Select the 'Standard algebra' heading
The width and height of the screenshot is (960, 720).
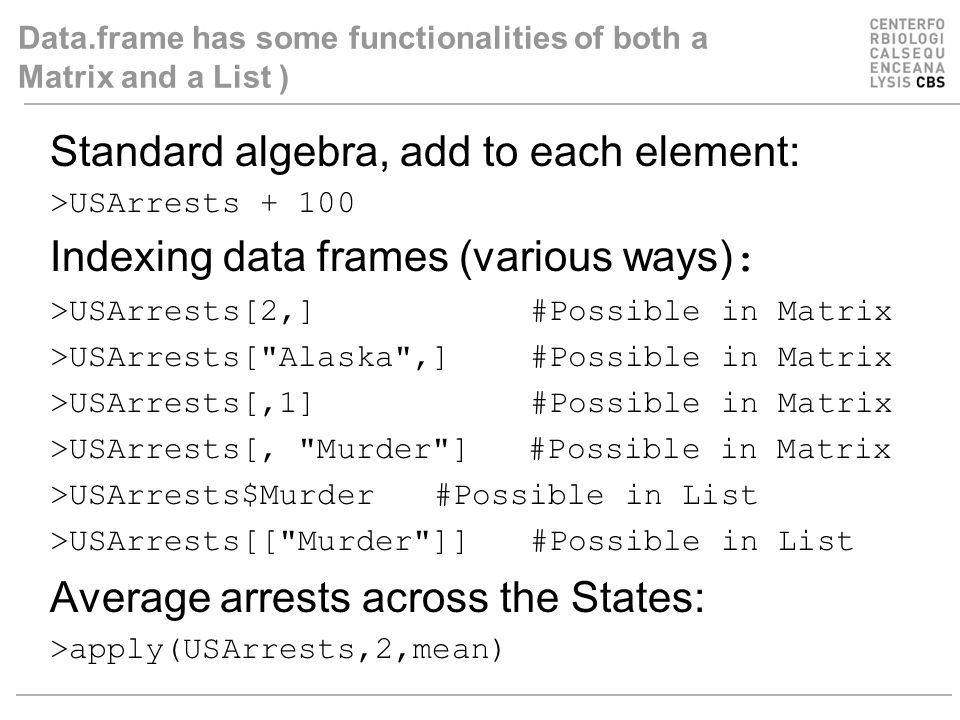pos(425,151)
